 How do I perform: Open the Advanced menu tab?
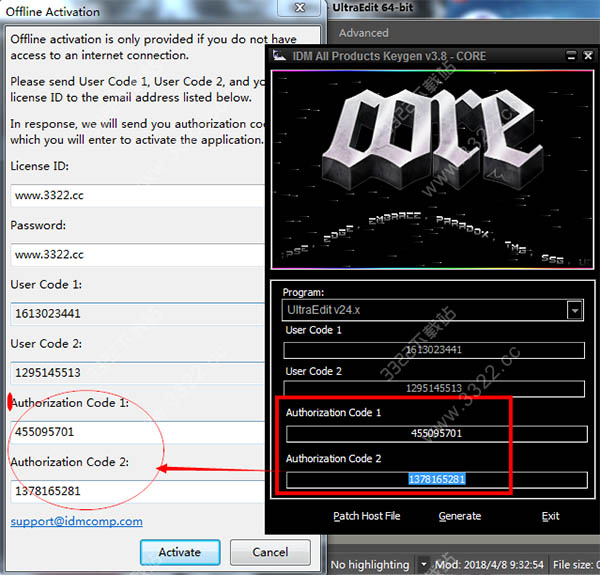(x=363, y=33)
